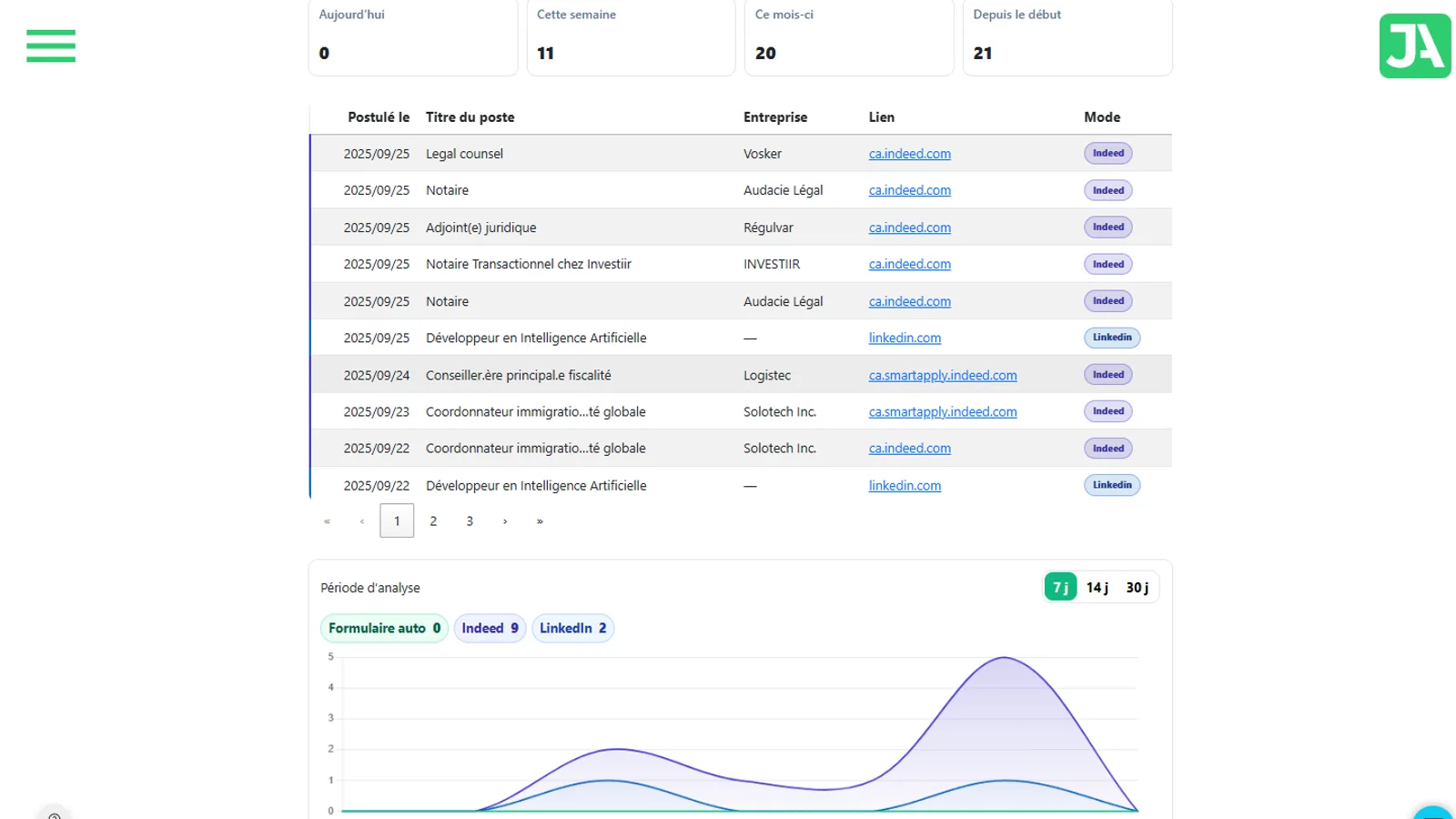Click the 2025/09/24 date cell
This screenshot has width=1456, height=819.
pos(377,375)
